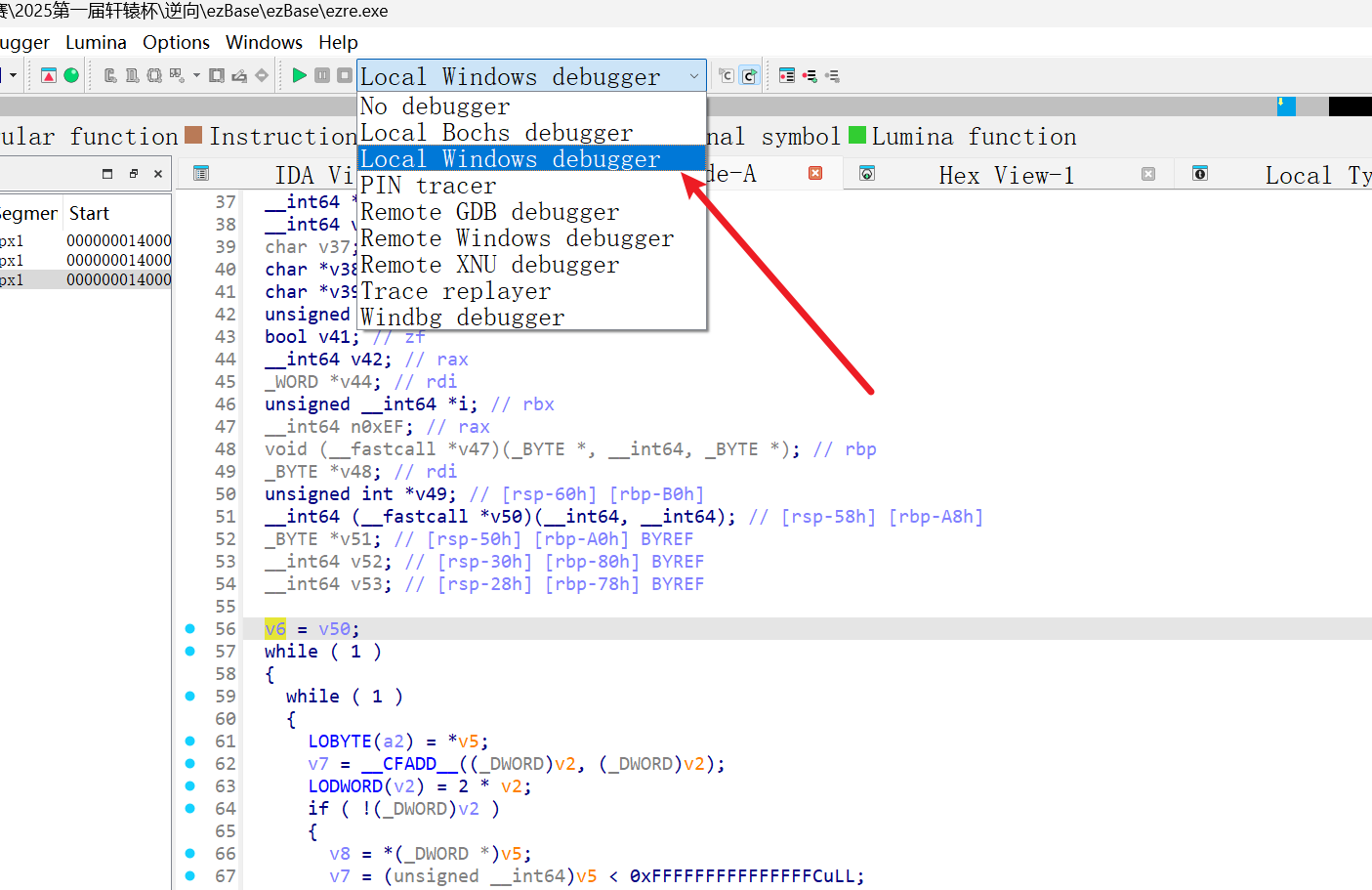Close the left segments panel
The height and width of the screenshot is (890, 1372).
(158, 174)
